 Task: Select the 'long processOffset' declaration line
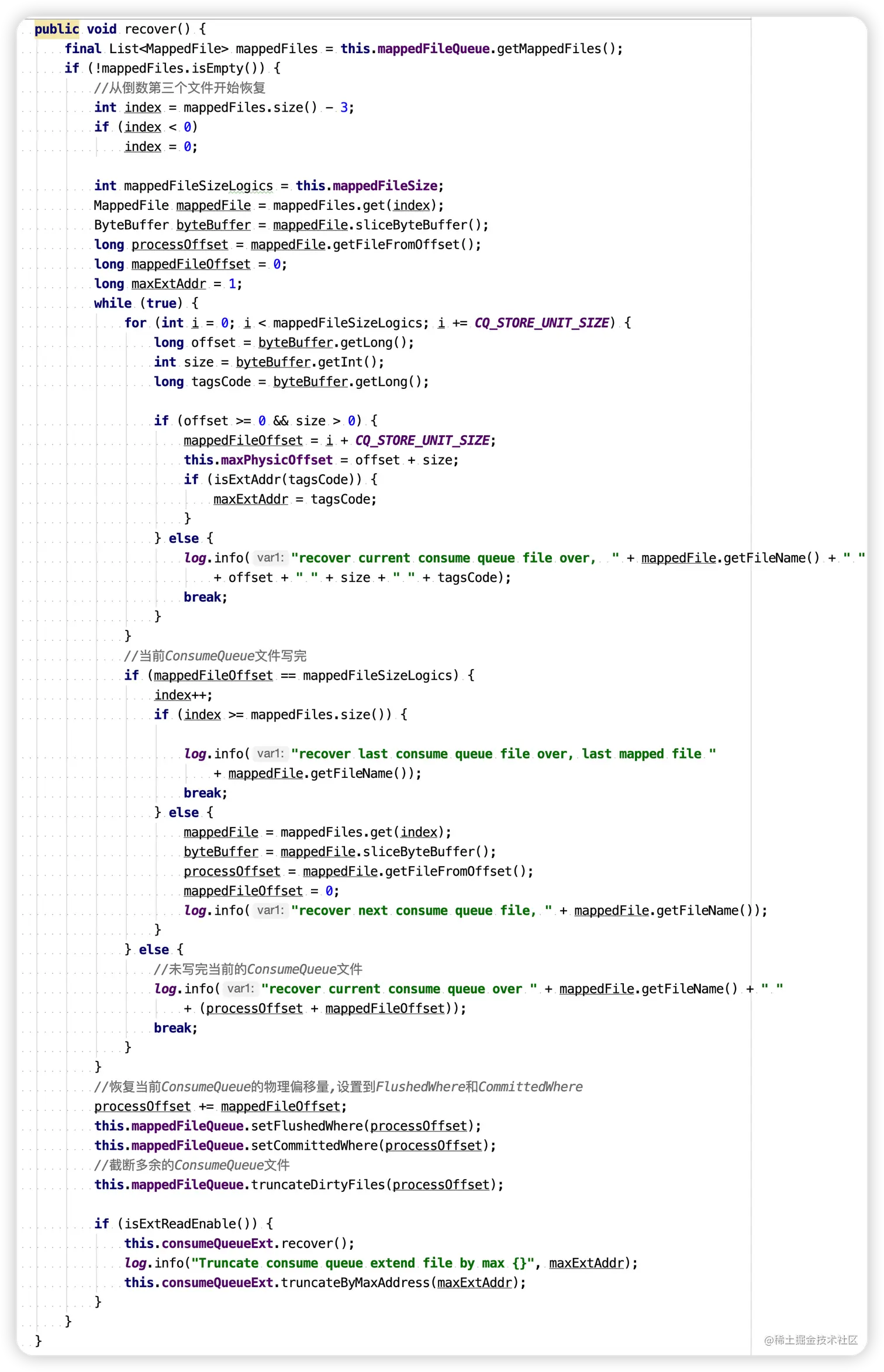[x=288, y=244]
